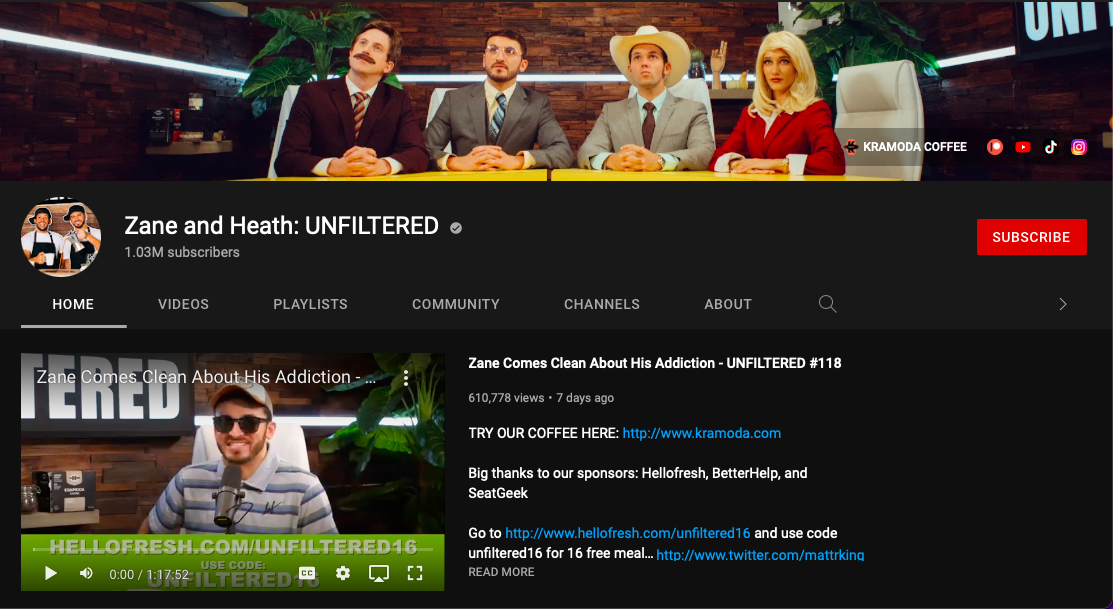Click the channel name 'Zane and Heath: UNFILTERED'
Screen dimensions: 1113x609
pyautogui.click(x=282, y=226)
